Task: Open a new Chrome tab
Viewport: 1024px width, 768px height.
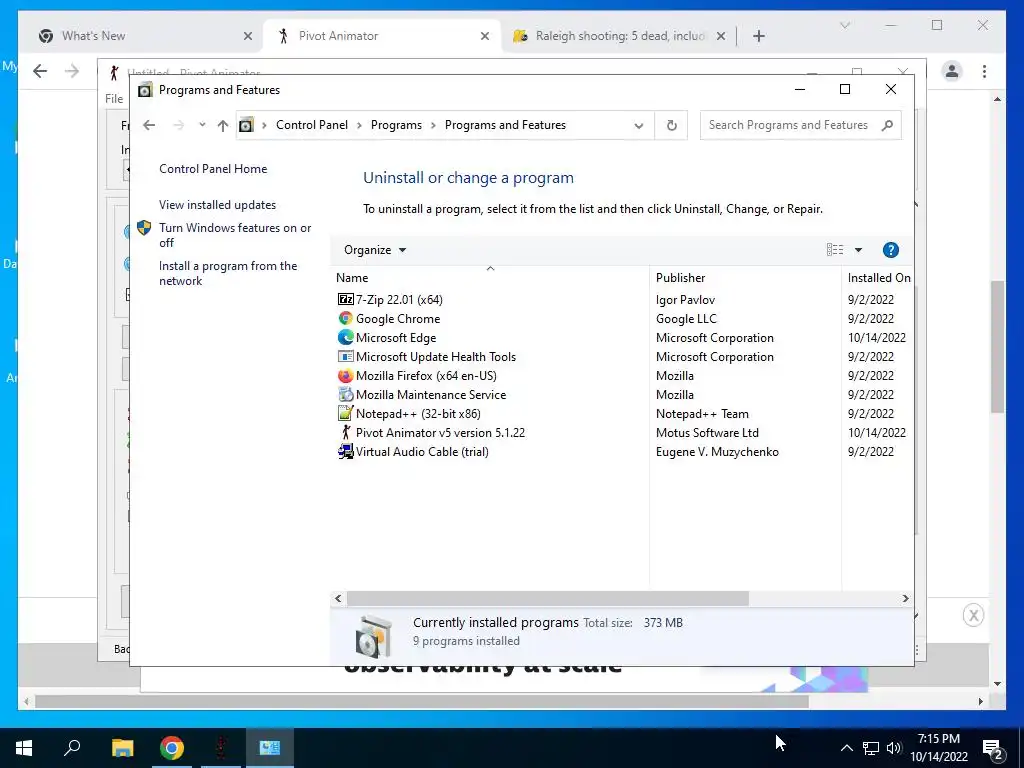Action: pyautogui.click(x=758, y=36)
